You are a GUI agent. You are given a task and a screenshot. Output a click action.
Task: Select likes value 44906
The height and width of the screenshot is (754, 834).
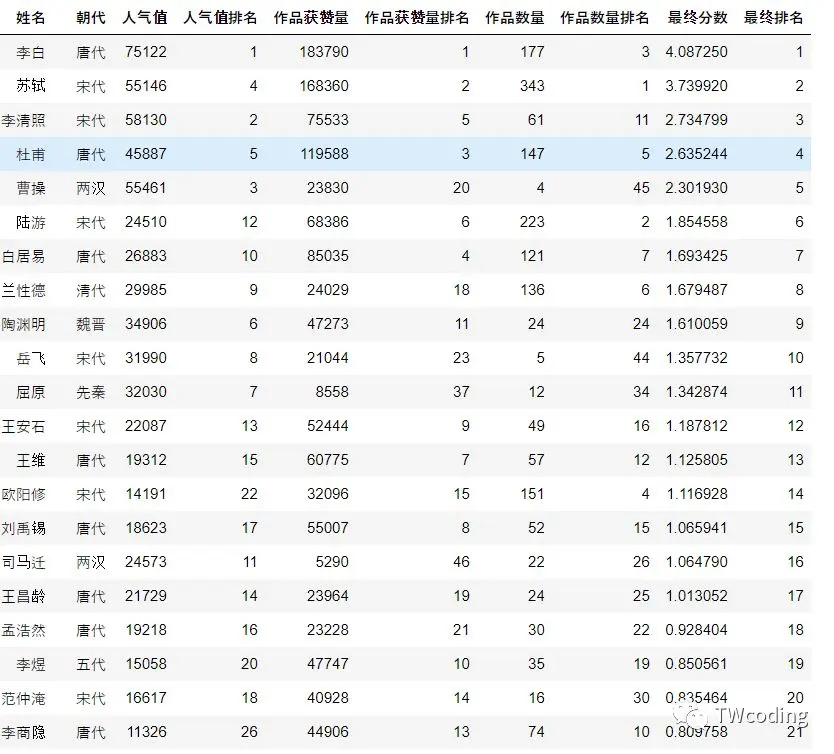click(328, 733)
